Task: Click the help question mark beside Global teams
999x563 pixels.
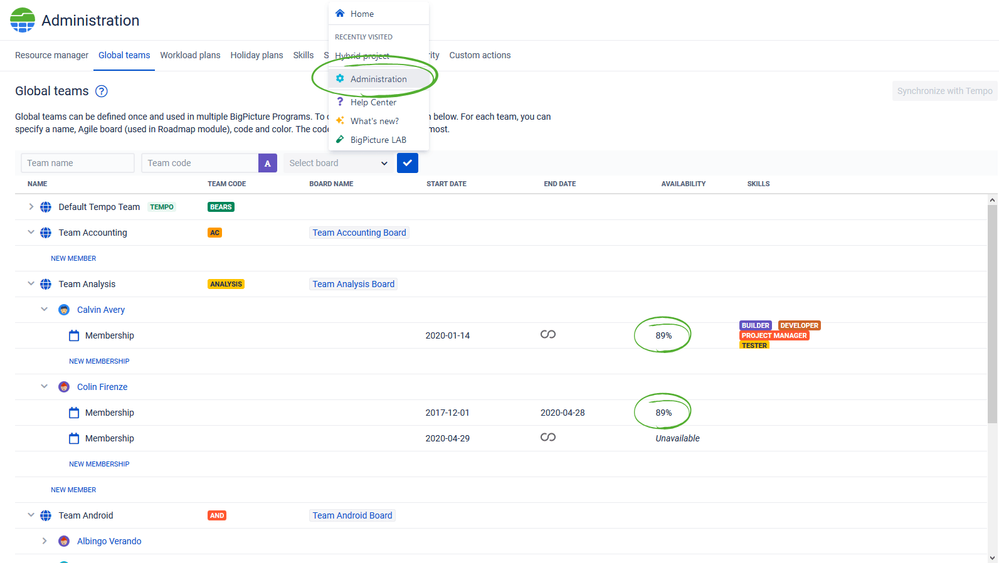Action: [101, 91]
